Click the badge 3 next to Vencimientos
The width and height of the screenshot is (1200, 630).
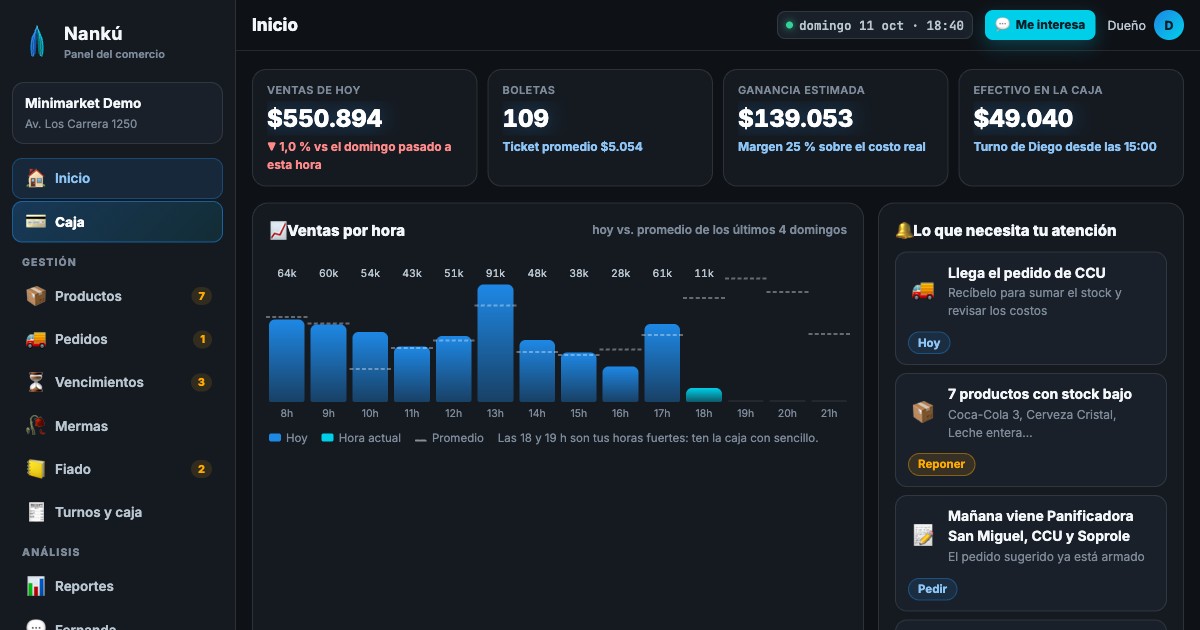point(201,382)
